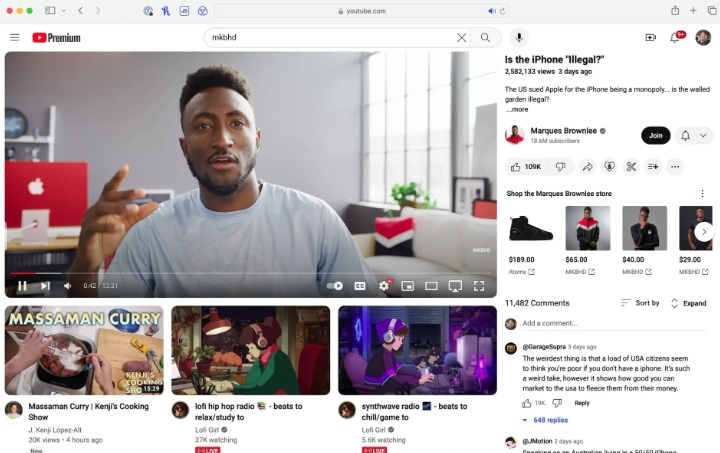Mute the video volume
The height and width of the screenshot is (453, 720).
[68, 286]
